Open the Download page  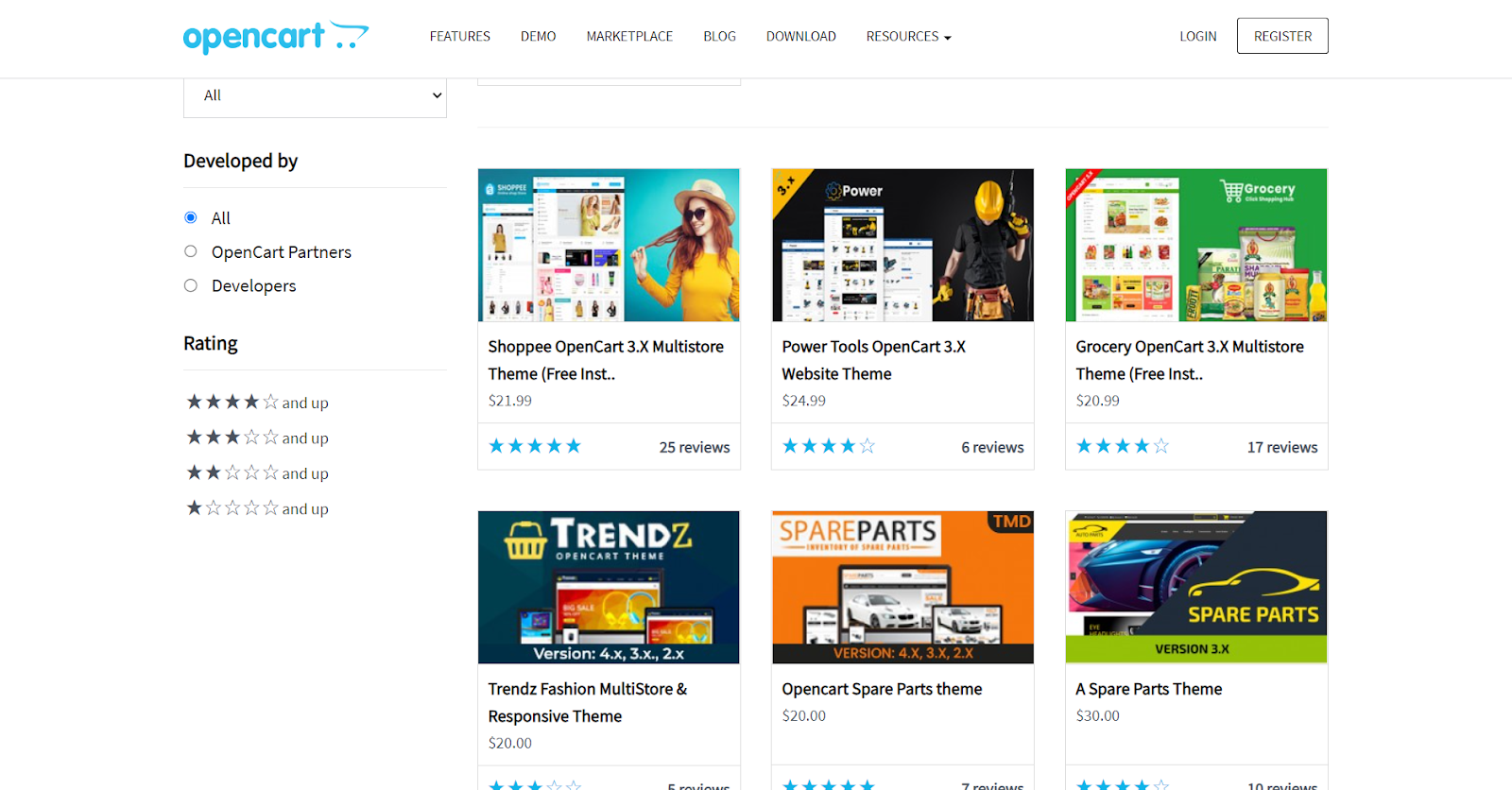(801, 37)
